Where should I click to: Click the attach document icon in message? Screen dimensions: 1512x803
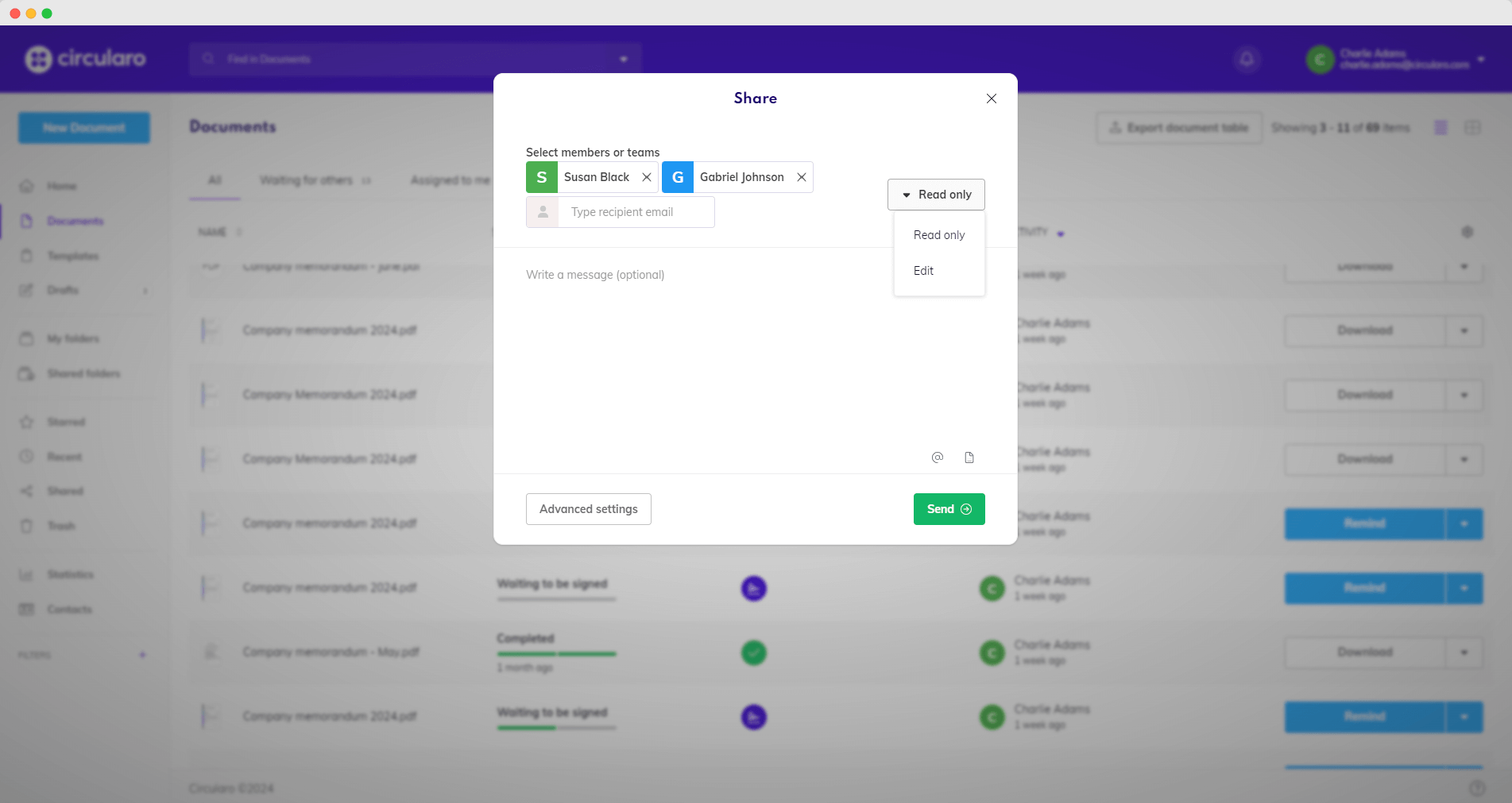pyautogui.click(x=969, y=457)
